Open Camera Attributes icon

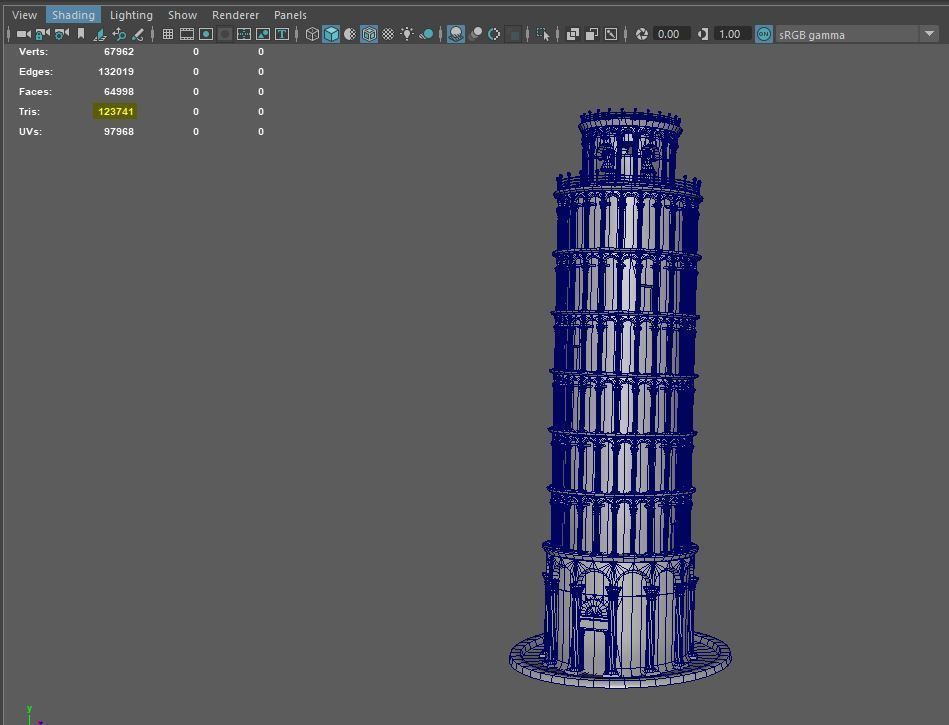pos(62,34)
